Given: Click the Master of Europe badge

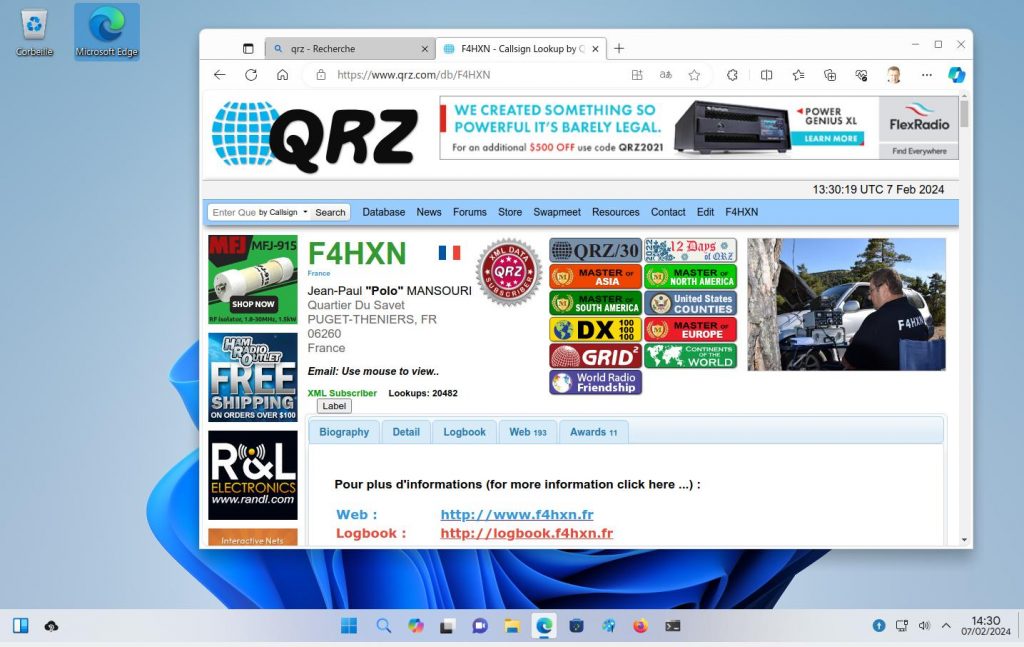Looking at the screenshot, I should (x=690, y=330).
